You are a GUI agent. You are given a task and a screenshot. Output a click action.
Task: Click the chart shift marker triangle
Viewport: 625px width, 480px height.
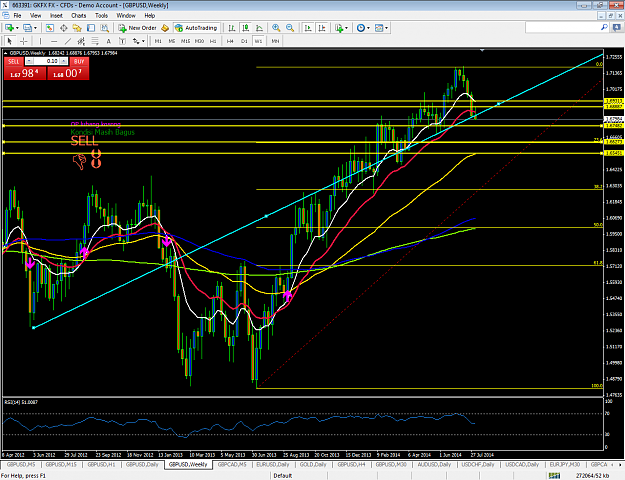pos(482,51)
